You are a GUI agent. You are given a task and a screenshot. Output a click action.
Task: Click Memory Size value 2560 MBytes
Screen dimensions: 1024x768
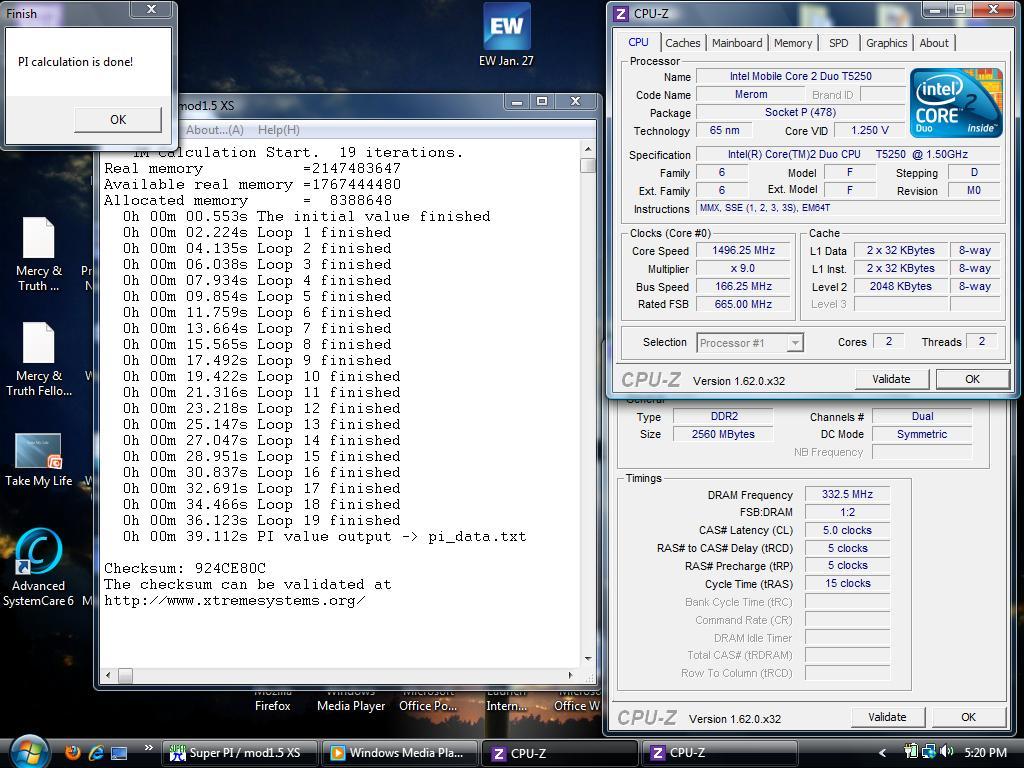tap(723, 434)
